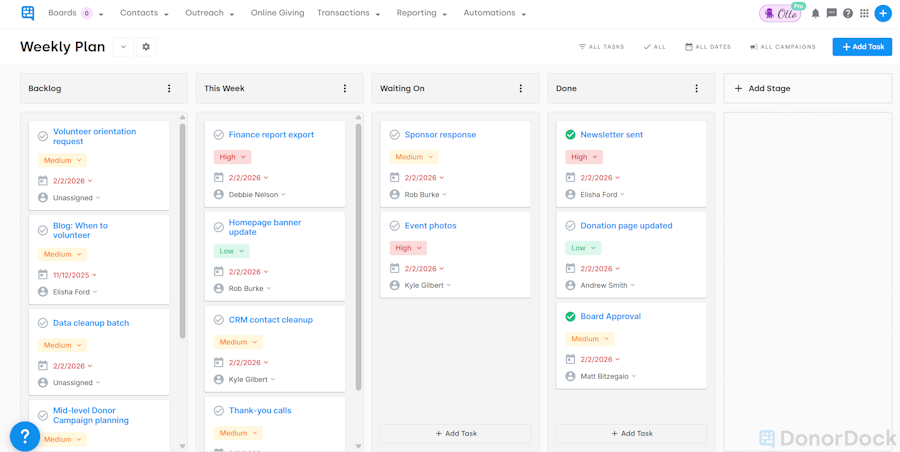Open the Donation page updated task
900x452 pixels.
(626, 226)
